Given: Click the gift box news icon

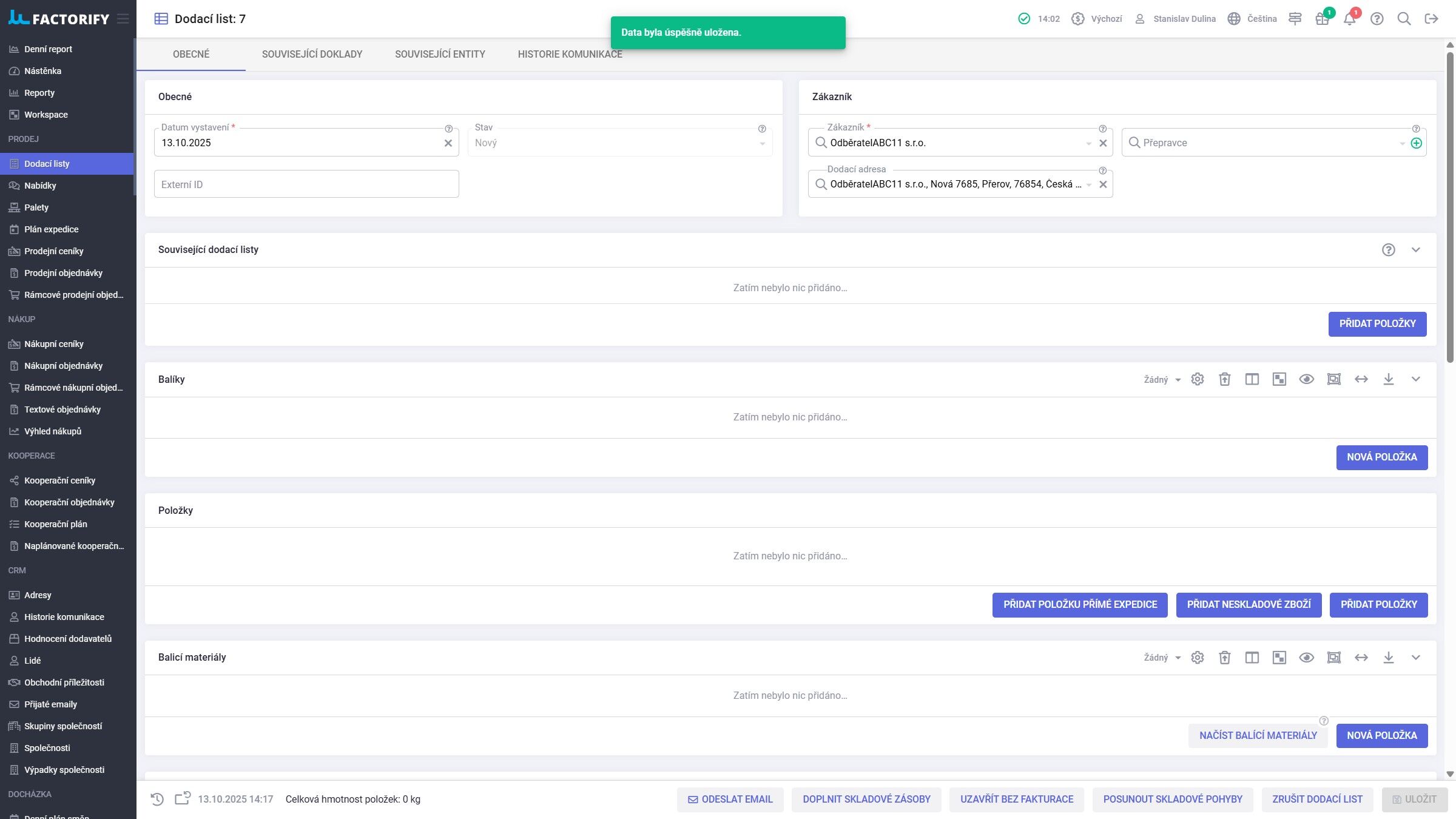Looking at the screenshot, I should coord(1322,19).
